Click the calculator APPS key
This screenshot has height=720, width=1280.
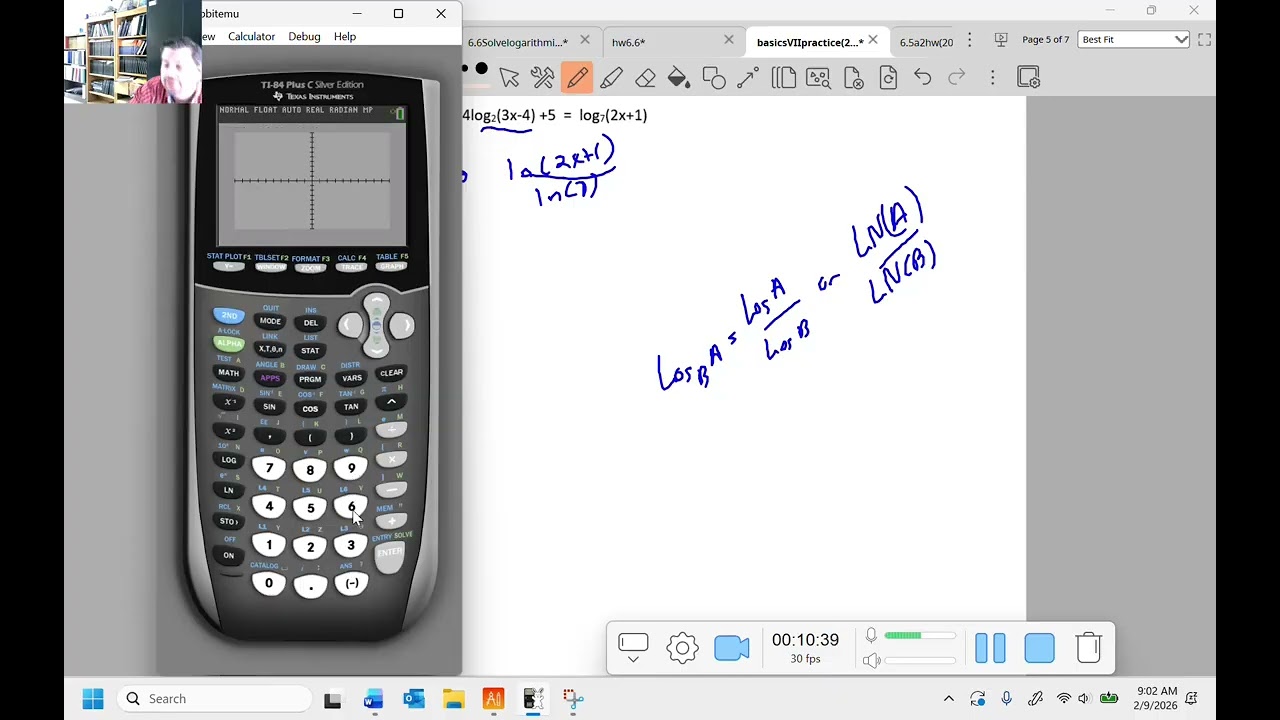[x=270, y=378]
